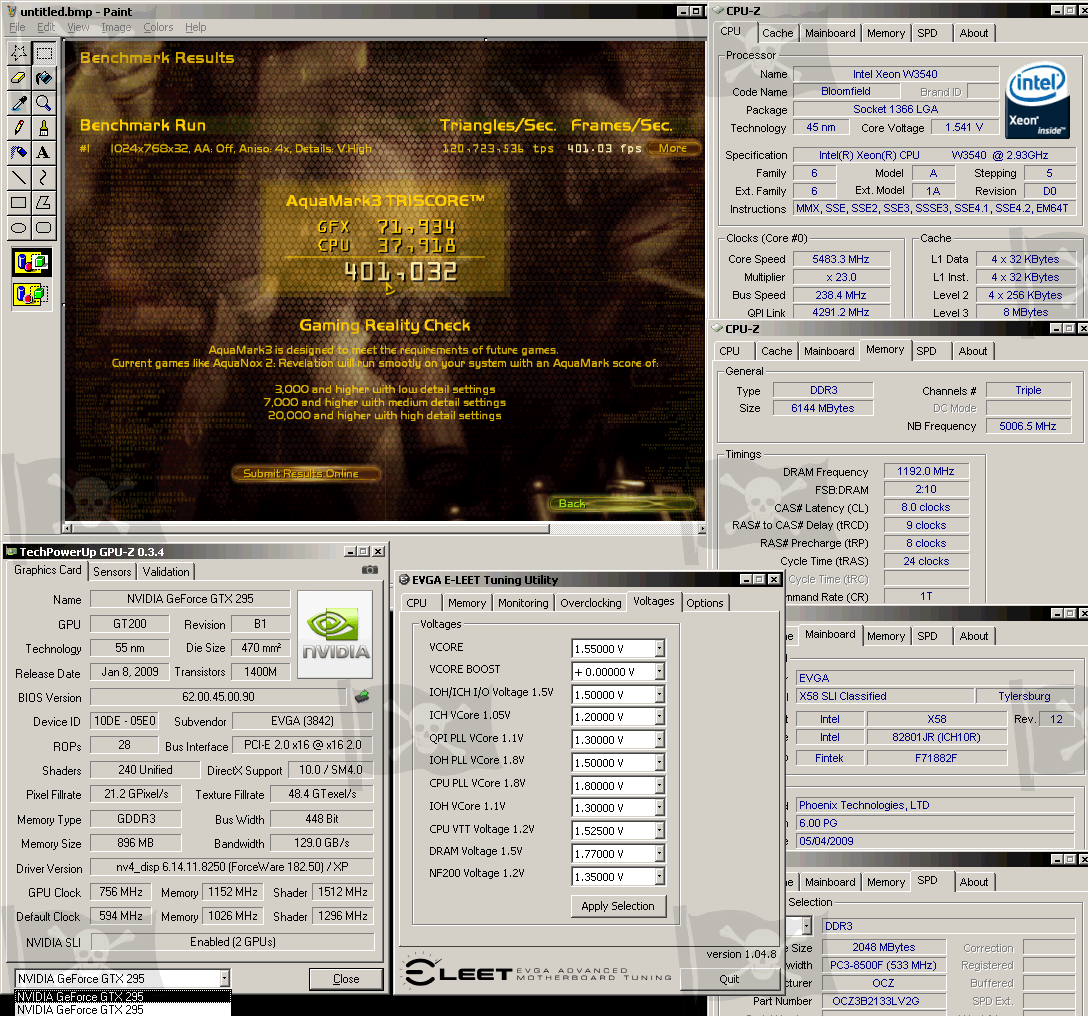Select the Polygon tool in Paint
1088x1016 pixels.
(44, 203)
